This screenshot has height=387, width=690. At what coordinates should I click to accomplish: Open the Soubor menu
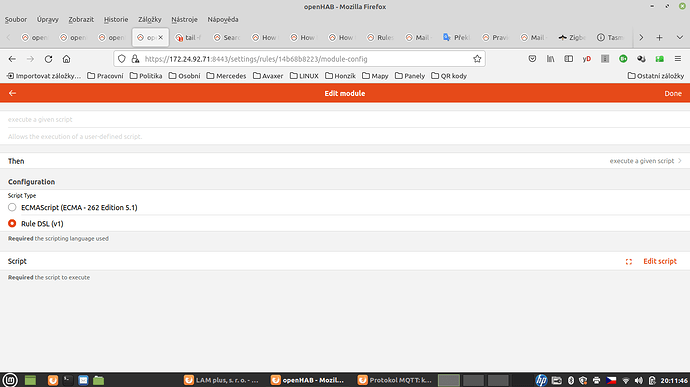16,19
